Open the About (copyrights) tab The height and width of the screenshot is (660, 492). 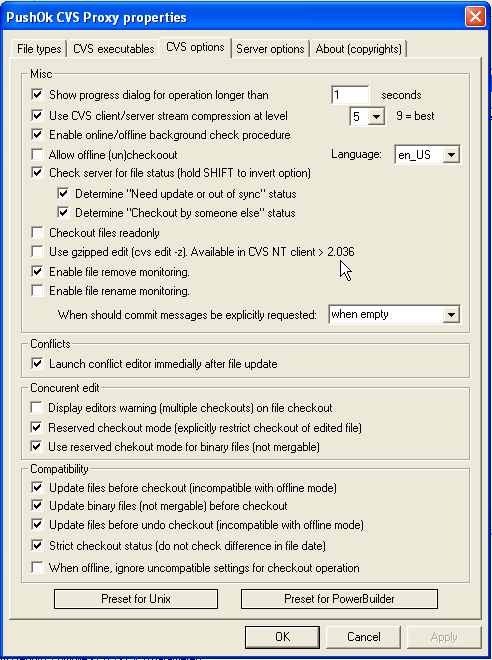point(359,49)
